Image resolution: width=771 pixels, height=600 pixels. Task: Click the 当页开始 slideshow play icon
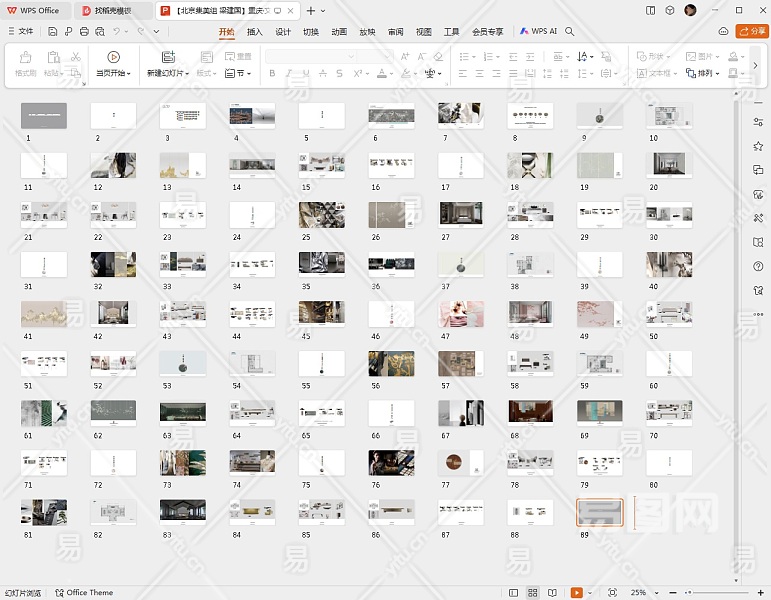pos(112,57)
